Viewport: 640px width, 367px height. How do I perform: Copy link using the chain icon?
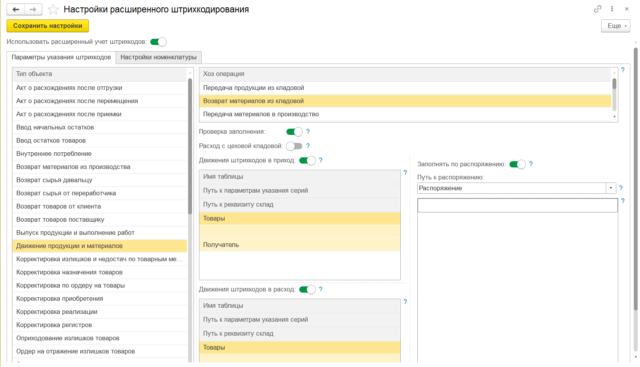tap(598, 9)
